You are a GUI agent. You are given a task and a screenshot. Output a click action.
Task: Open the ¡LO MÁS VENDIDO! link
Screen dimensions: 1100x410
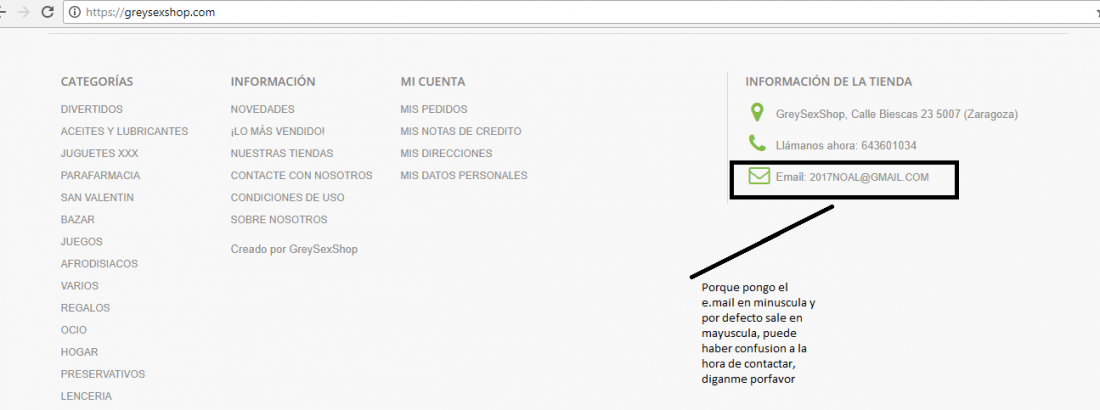pos(278,131)
